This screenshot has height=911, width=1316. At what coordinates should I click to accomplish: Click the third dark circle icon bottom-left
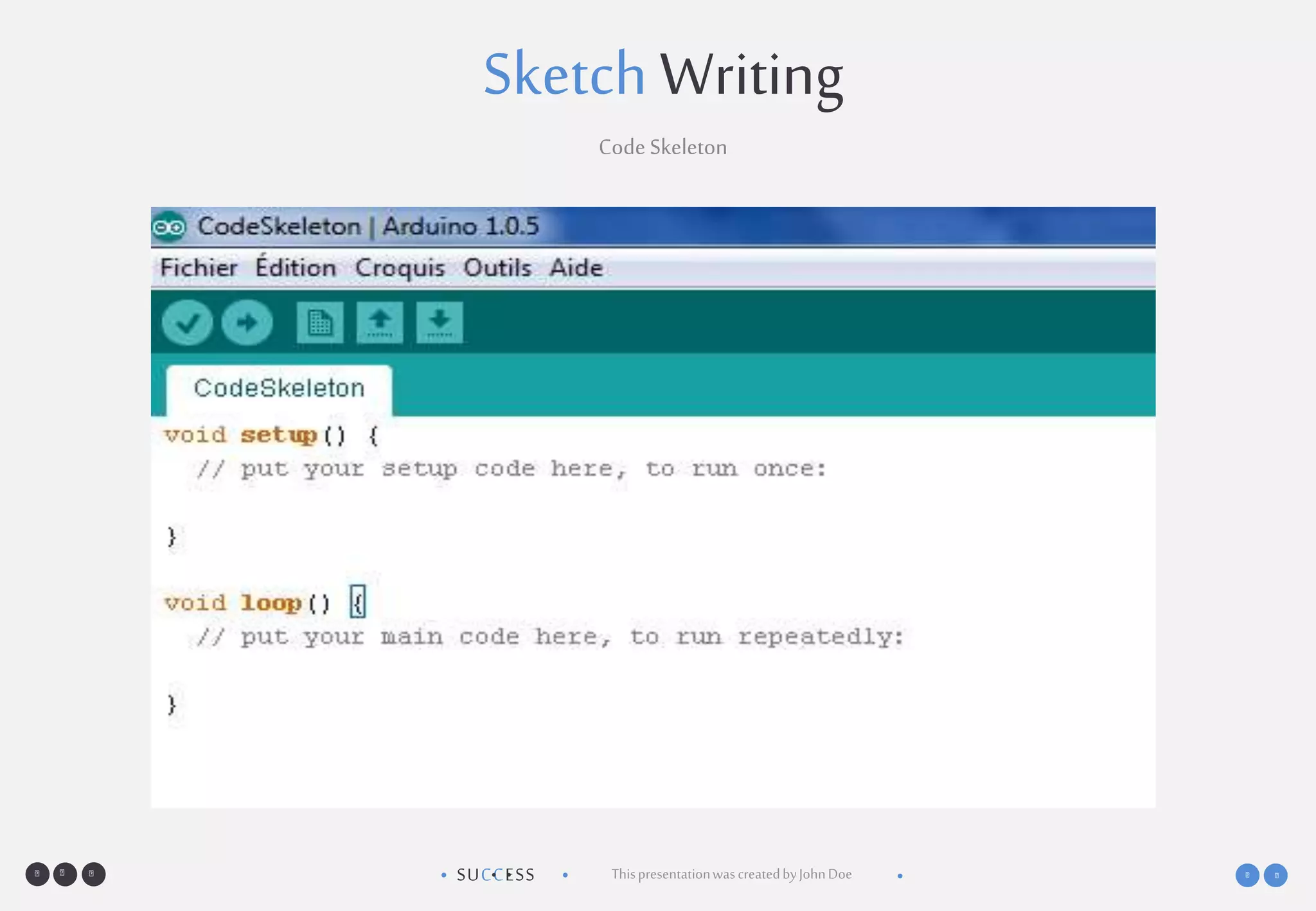tap(93, 874)
